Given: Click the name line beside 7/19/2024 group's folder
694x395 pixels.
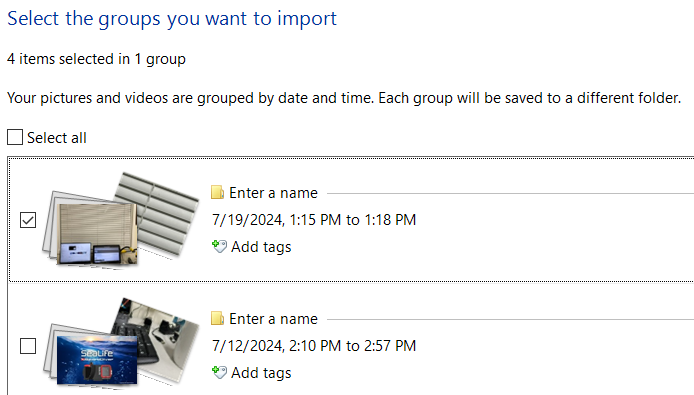Looking at the screenshot, I should [x=510, y=193].
